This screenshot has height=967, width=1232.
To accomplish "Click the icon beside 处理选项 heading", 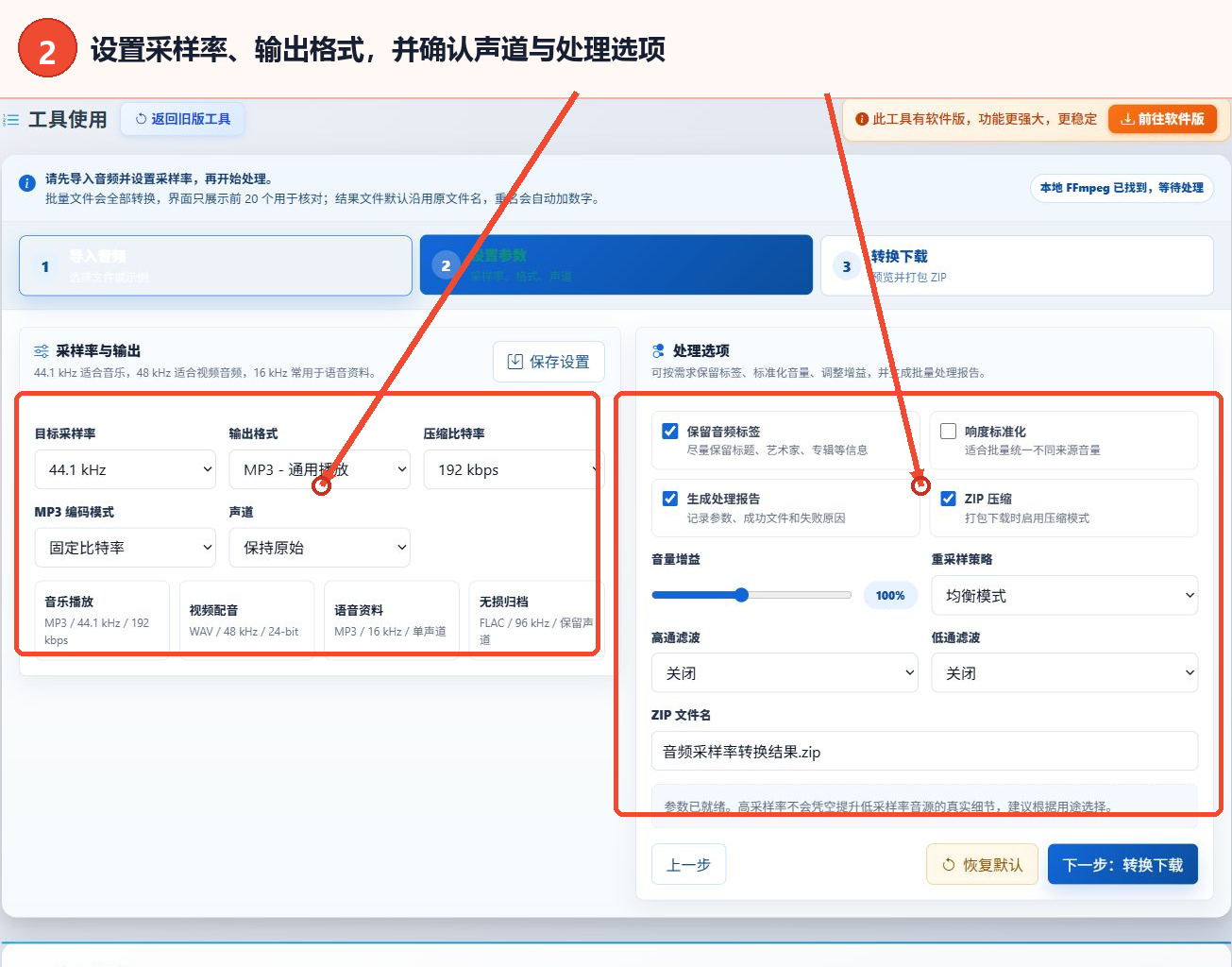I will click(x=658, y=351).
